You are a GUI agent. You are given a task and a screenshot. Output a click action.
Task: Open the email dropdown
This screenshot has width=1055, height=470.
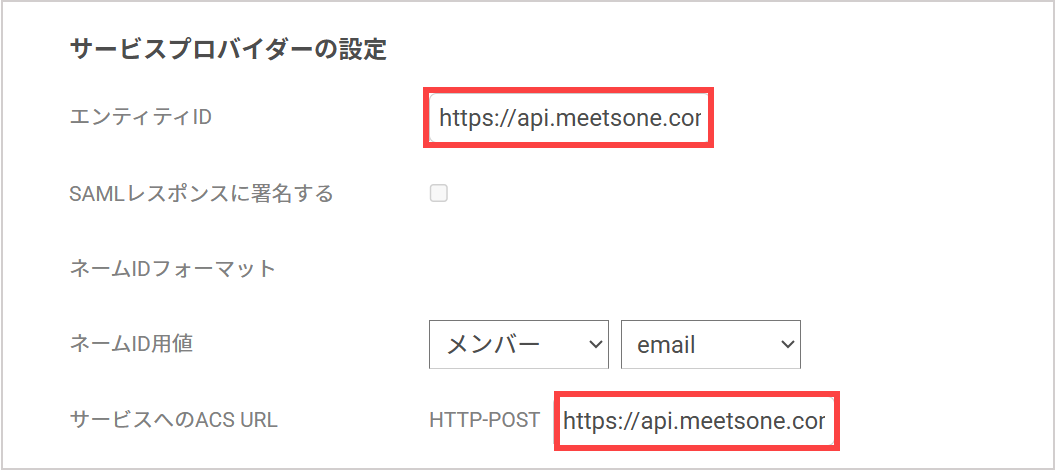click(711, 344)
